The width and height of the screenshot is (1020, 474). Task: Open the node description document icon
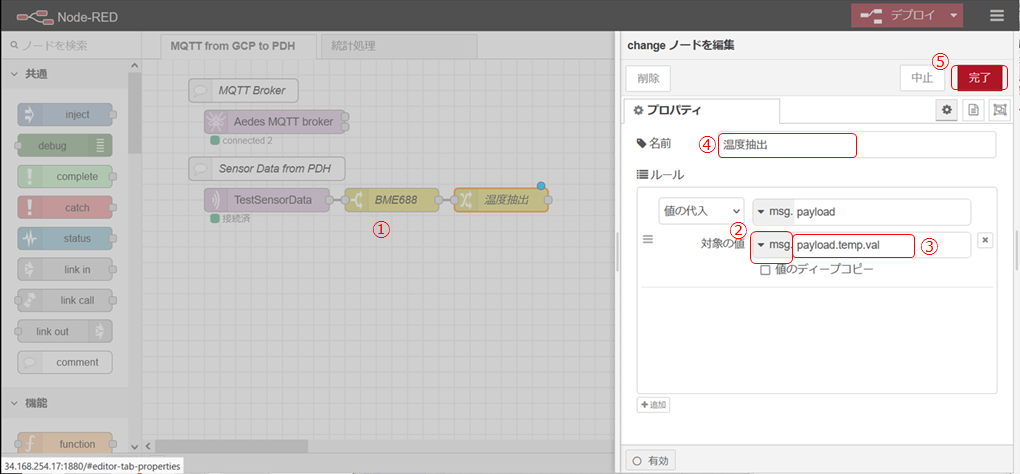pos(973,110)
